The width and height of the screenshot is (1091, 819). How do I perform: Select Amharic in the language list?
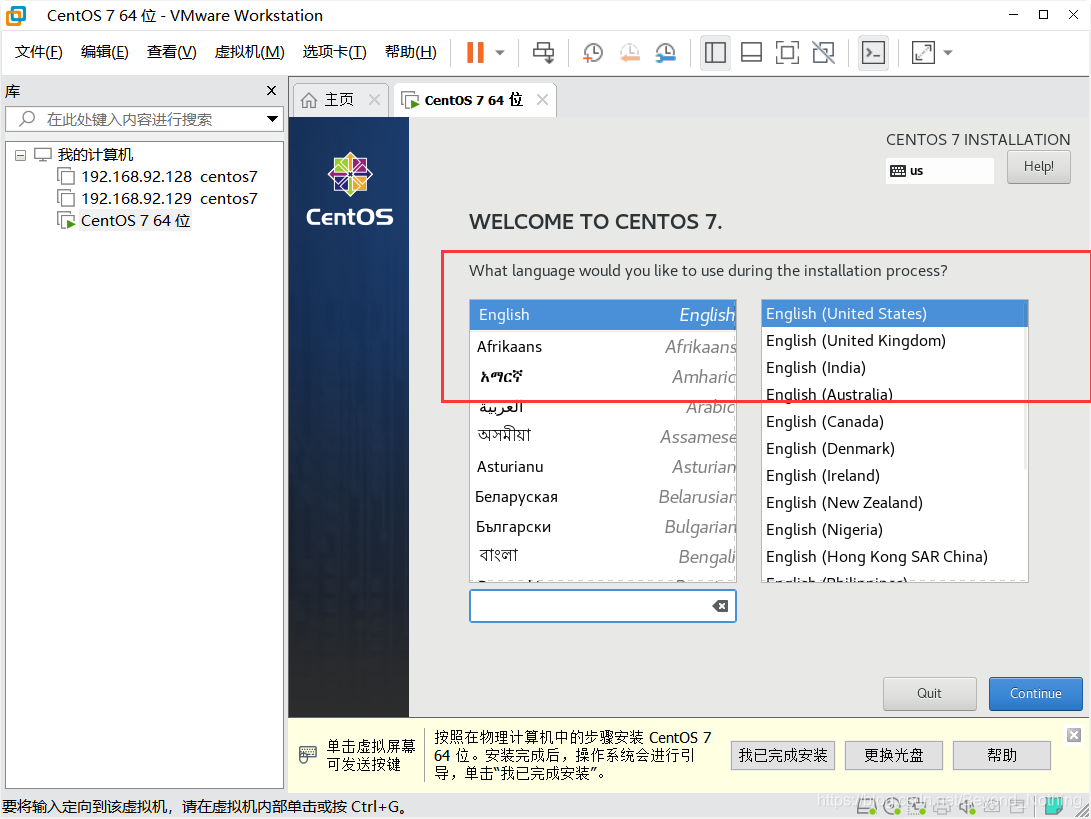[x=603, y=376]
